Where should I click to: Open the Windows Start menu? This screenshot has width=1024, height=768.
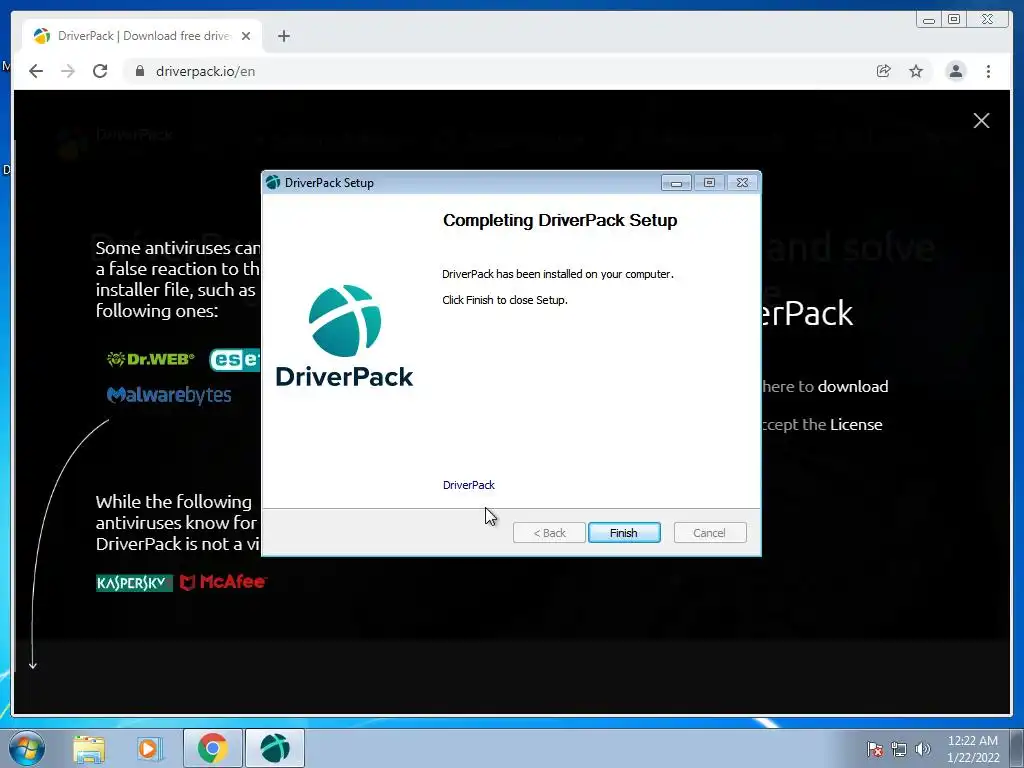pos(26,748)
